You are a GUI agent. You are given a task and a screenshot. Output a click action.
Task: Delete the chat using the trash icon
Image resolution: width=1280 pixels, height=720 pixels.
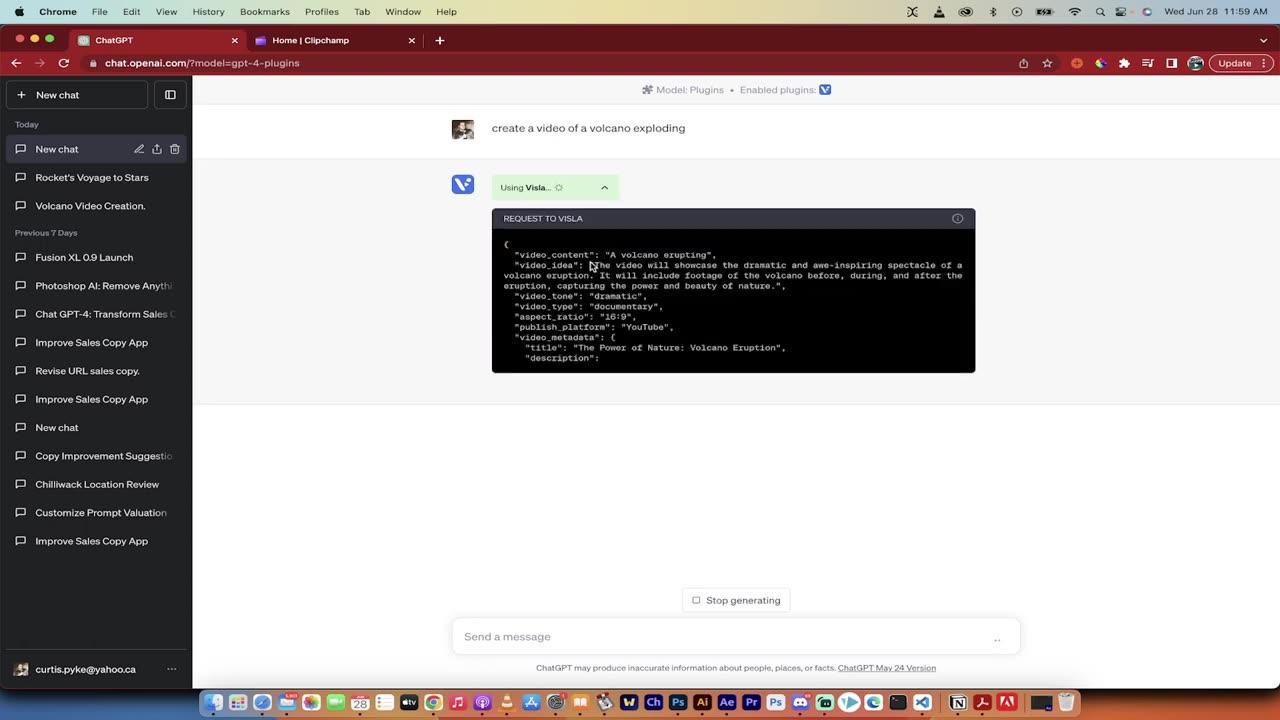click(175, 149)
